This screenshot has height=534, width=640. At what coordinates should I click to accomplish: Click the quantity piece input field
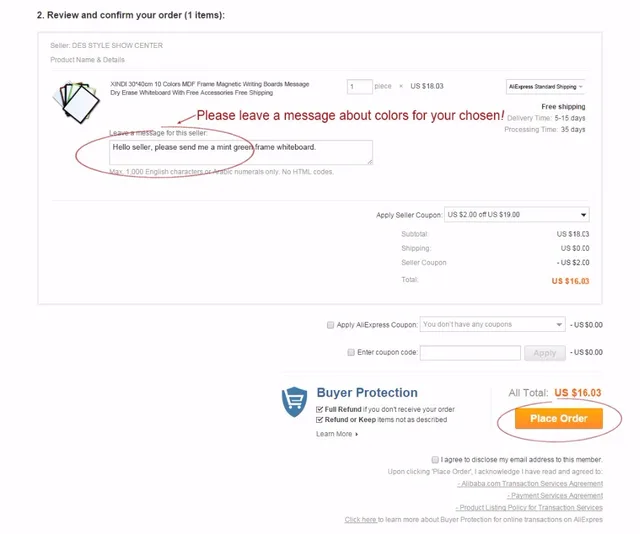(360, 87)
